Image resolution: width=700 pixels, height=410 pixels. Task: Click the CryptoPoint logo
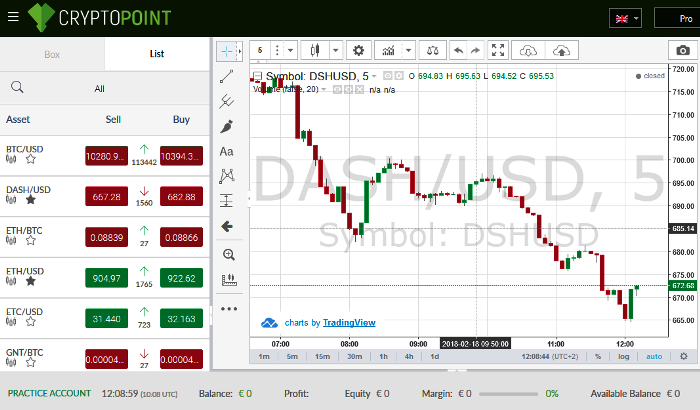[x=100, y=18]
